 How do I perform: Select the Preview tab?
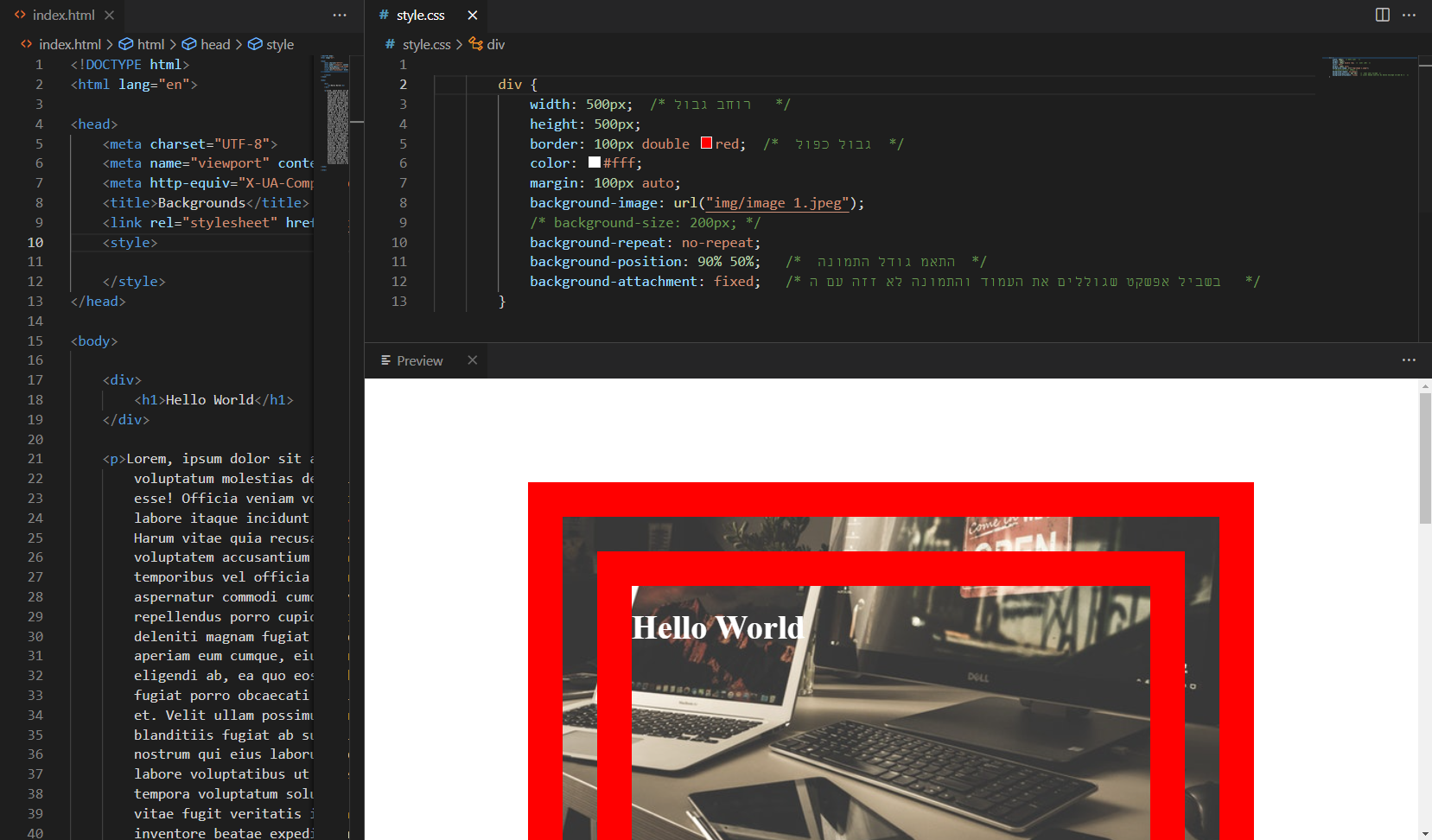coord(419,360)
